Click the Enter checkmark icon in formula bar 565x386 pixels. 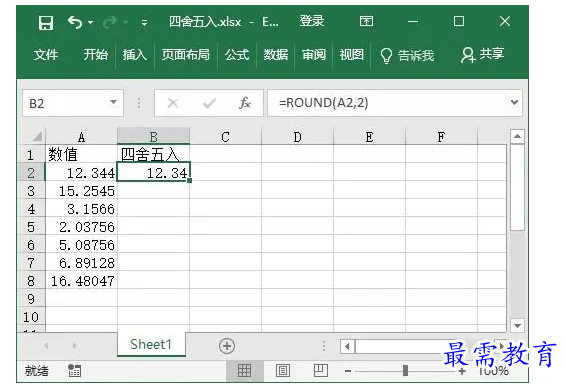click(x=209, y=104)
